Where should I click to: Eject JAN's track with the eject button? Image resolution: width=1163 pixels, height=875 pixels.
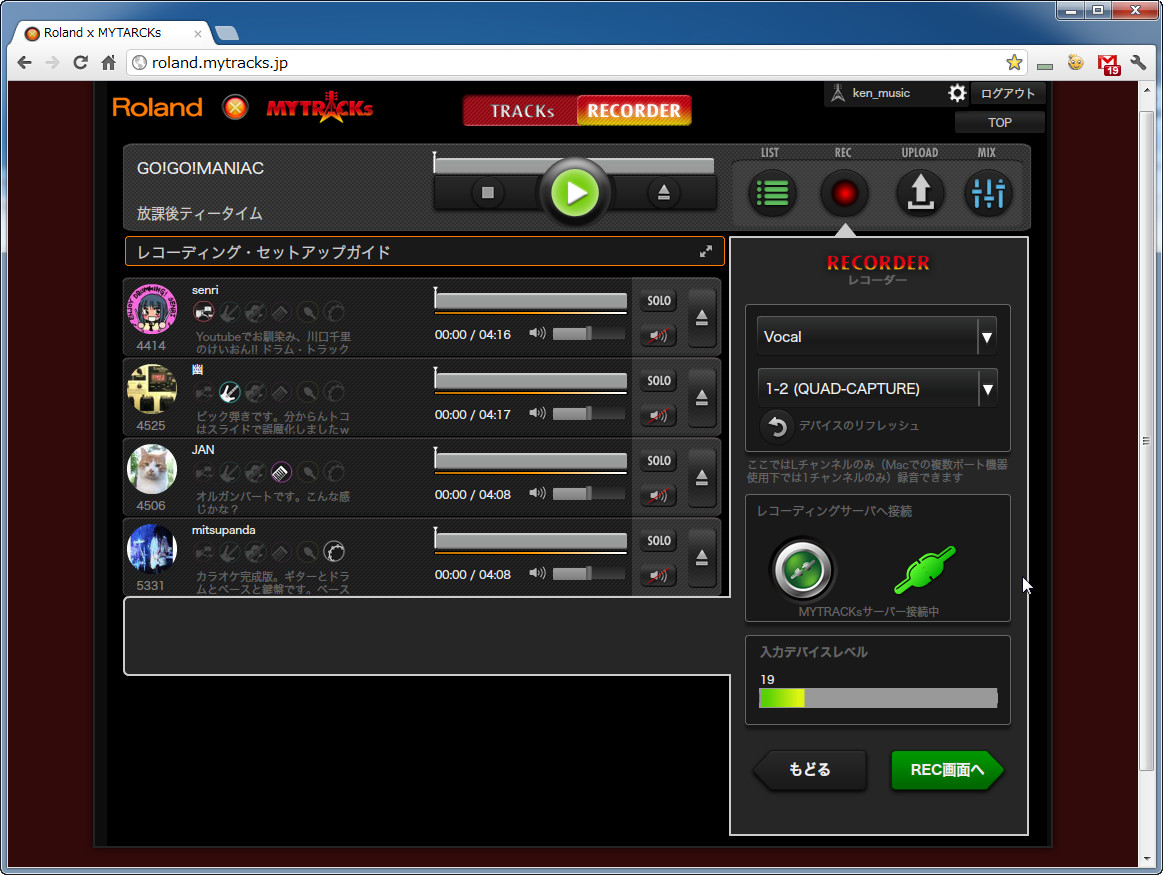pos(701,478)
